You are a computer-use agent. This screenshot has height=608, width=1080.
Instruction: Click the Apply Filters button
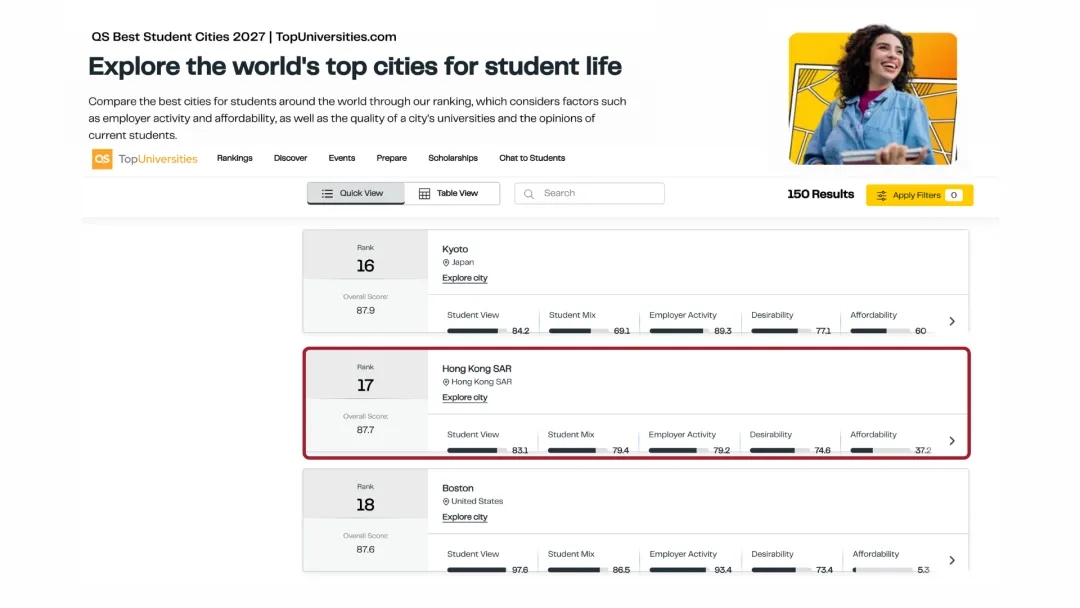pos(920,196)
